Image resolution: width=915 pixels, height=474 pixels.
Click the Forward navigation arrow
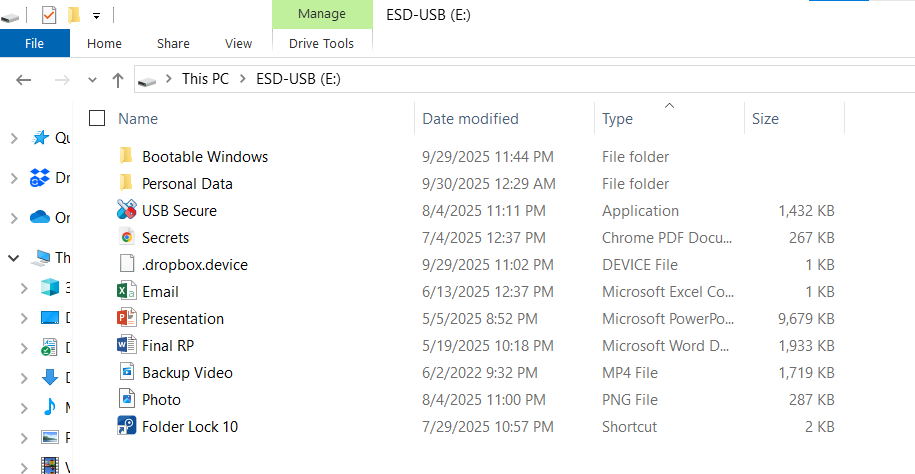(x=61, y=79)
